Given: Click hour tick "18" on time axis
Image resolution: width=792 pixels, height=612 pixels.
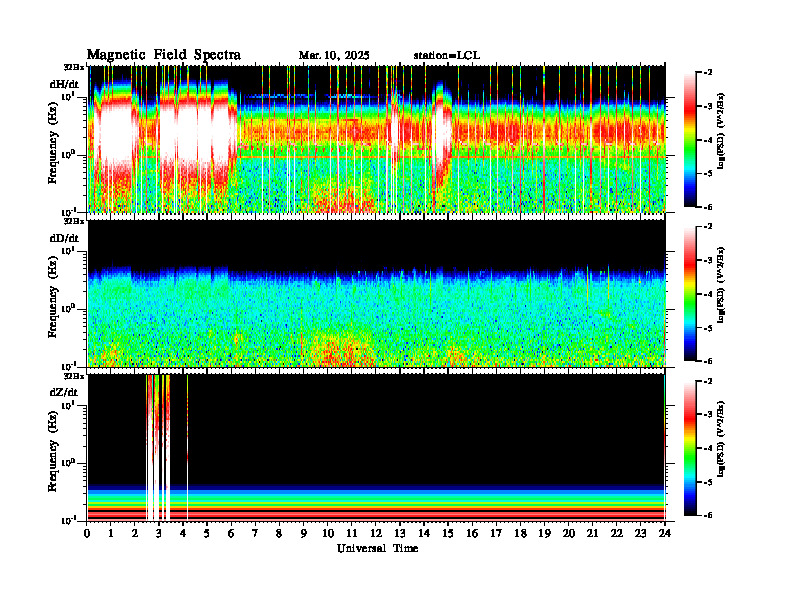Looking at the screenshot, I should (x=520, y=534).
